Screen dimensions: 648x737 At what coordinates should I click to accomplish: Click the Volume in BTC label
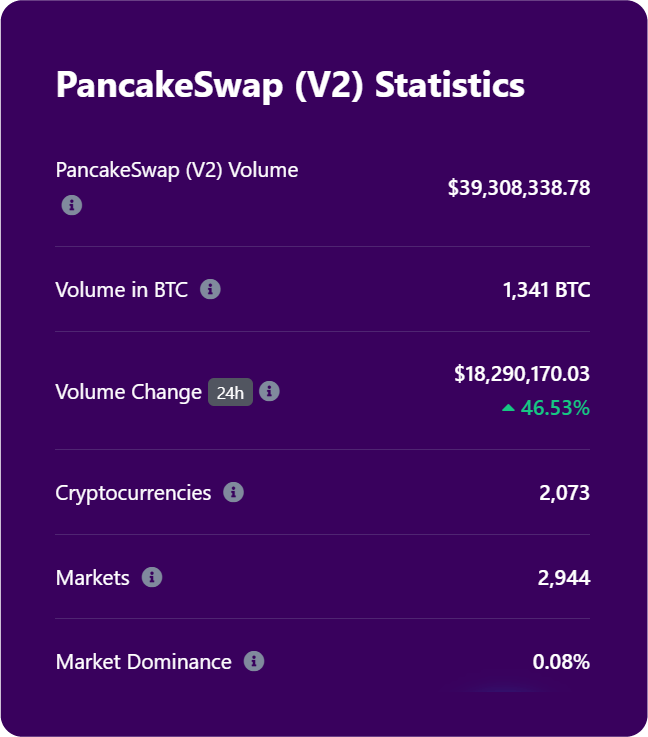[x=122, y=291]
